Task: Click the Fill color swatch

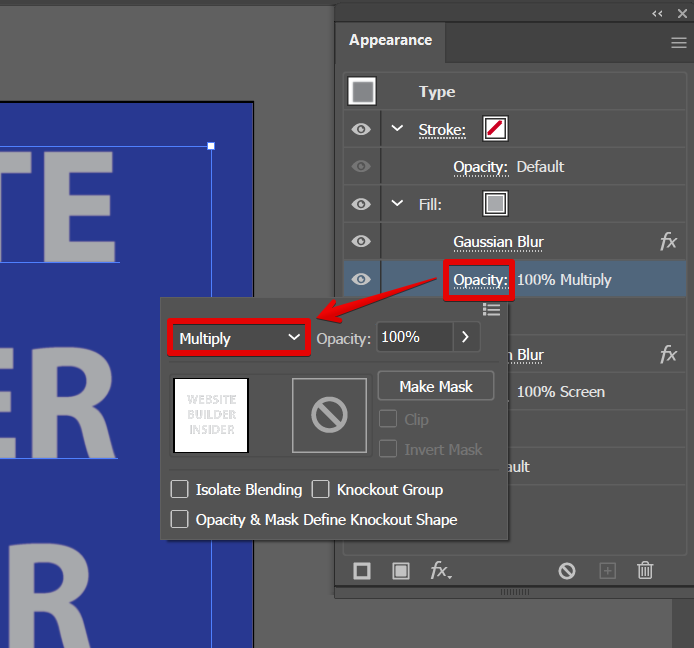Action: point(495,204)
